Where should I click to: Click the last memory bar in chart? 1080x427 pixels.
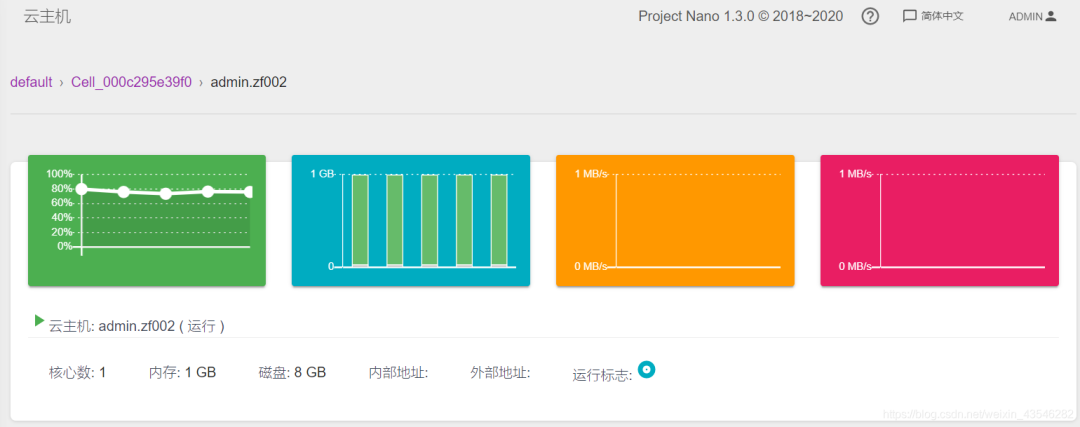(499, 220)
